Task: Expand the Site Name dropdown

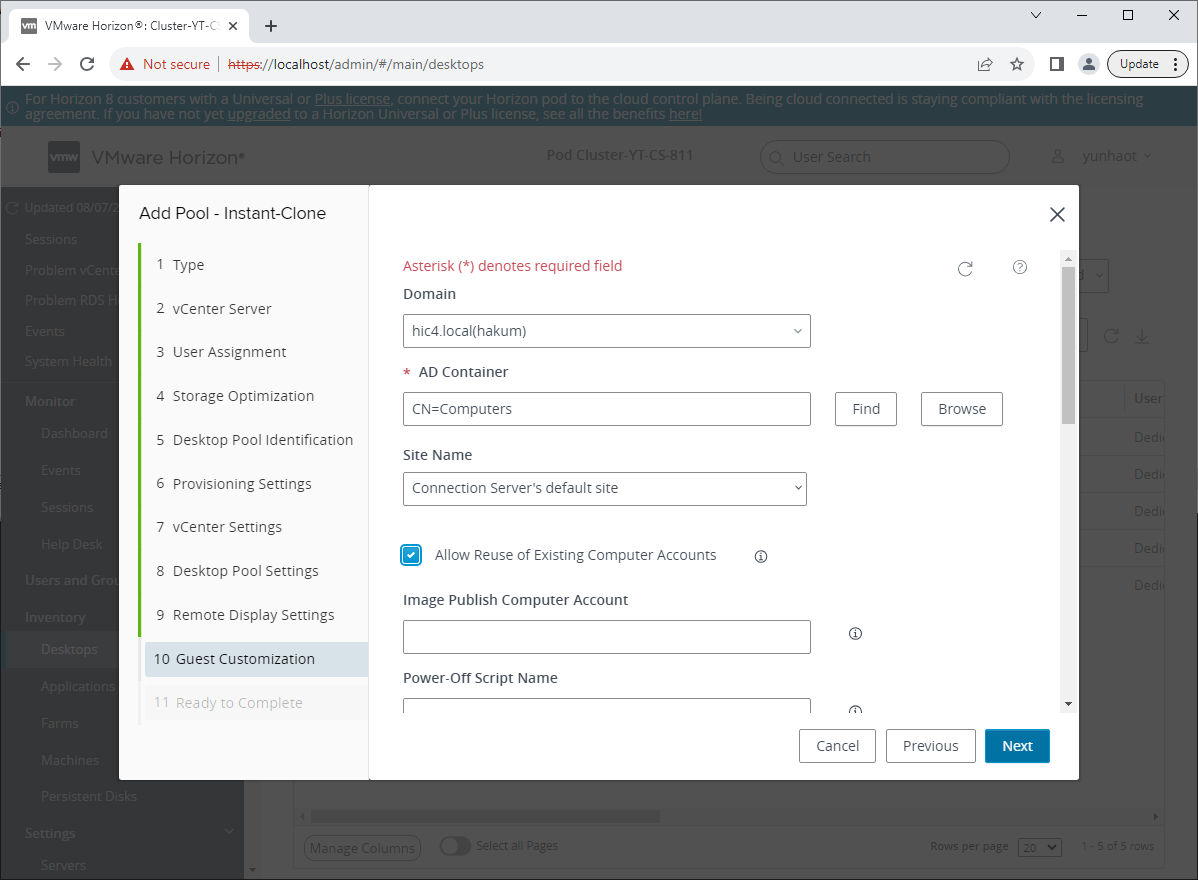Action: [604, 488]
